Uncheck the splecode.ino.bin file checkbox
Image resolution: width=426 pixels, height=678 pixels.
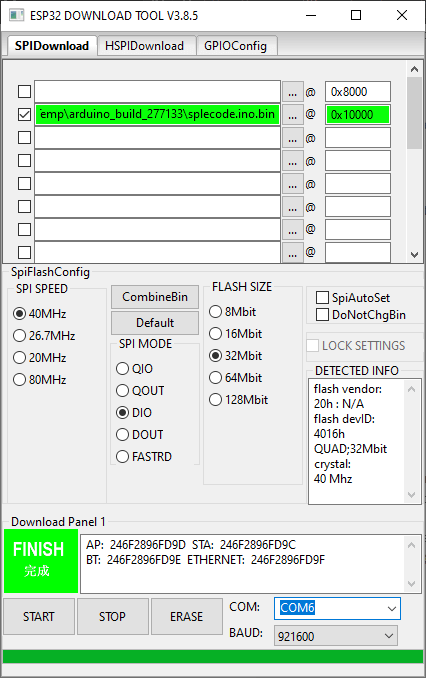pos(24,115)
